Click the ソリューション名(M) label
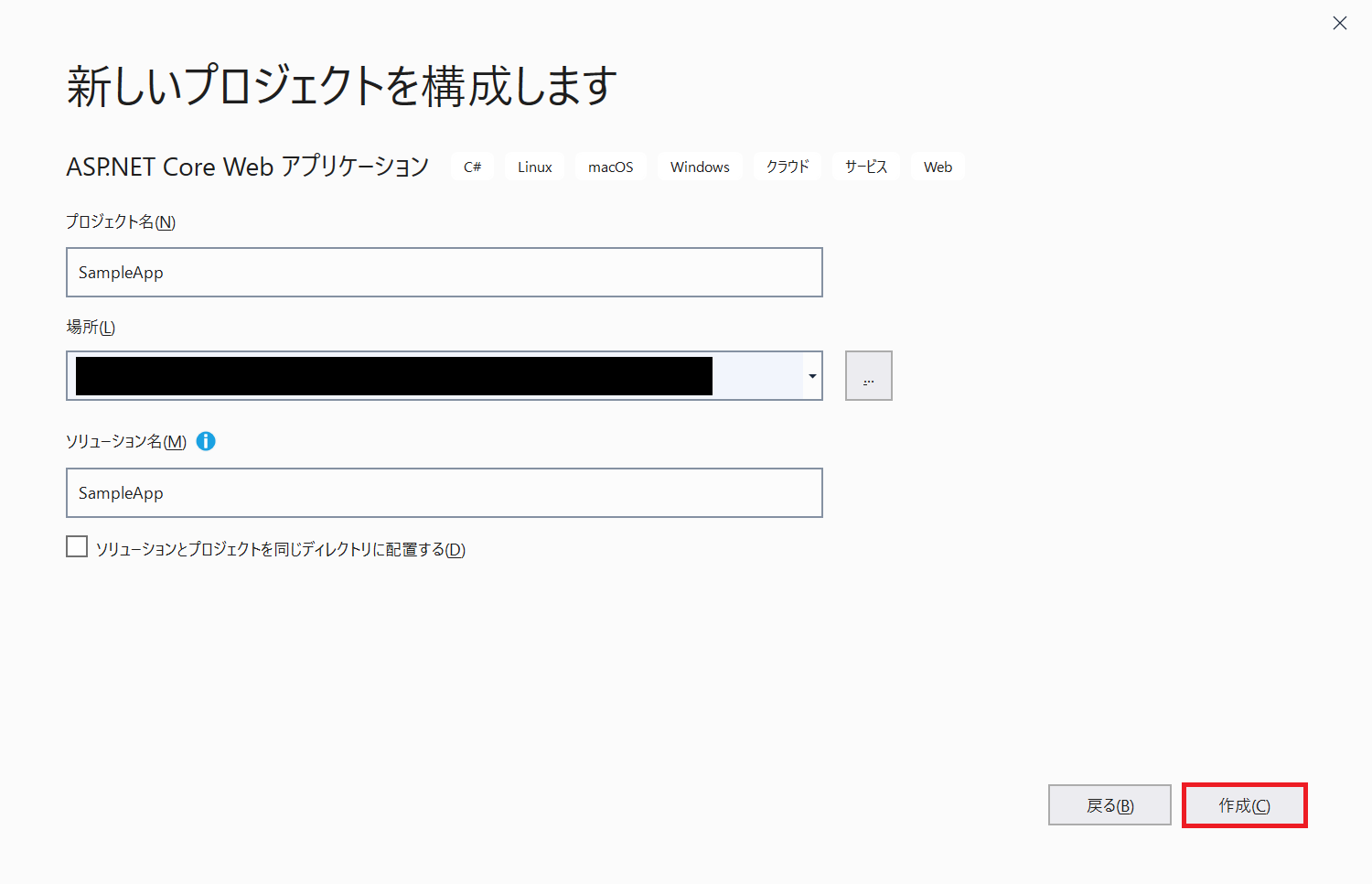 [126, 442]
